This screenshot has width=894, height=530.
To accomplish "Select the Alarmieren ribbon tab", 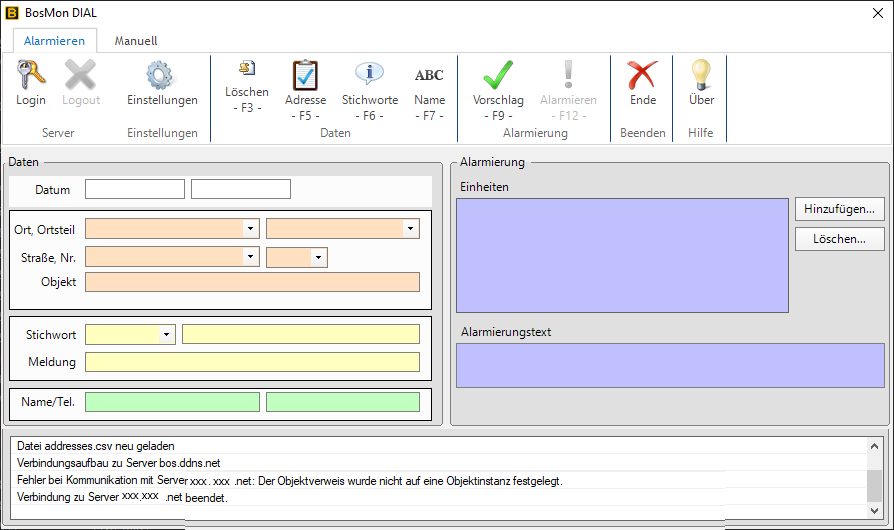I will tap(54, 41).
